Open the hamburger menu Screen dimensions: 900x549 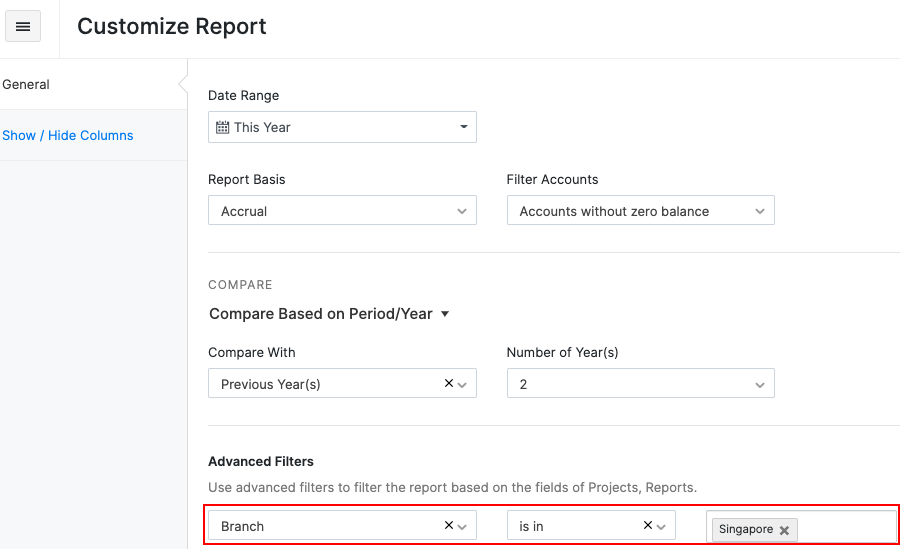(x=23, y=27)
